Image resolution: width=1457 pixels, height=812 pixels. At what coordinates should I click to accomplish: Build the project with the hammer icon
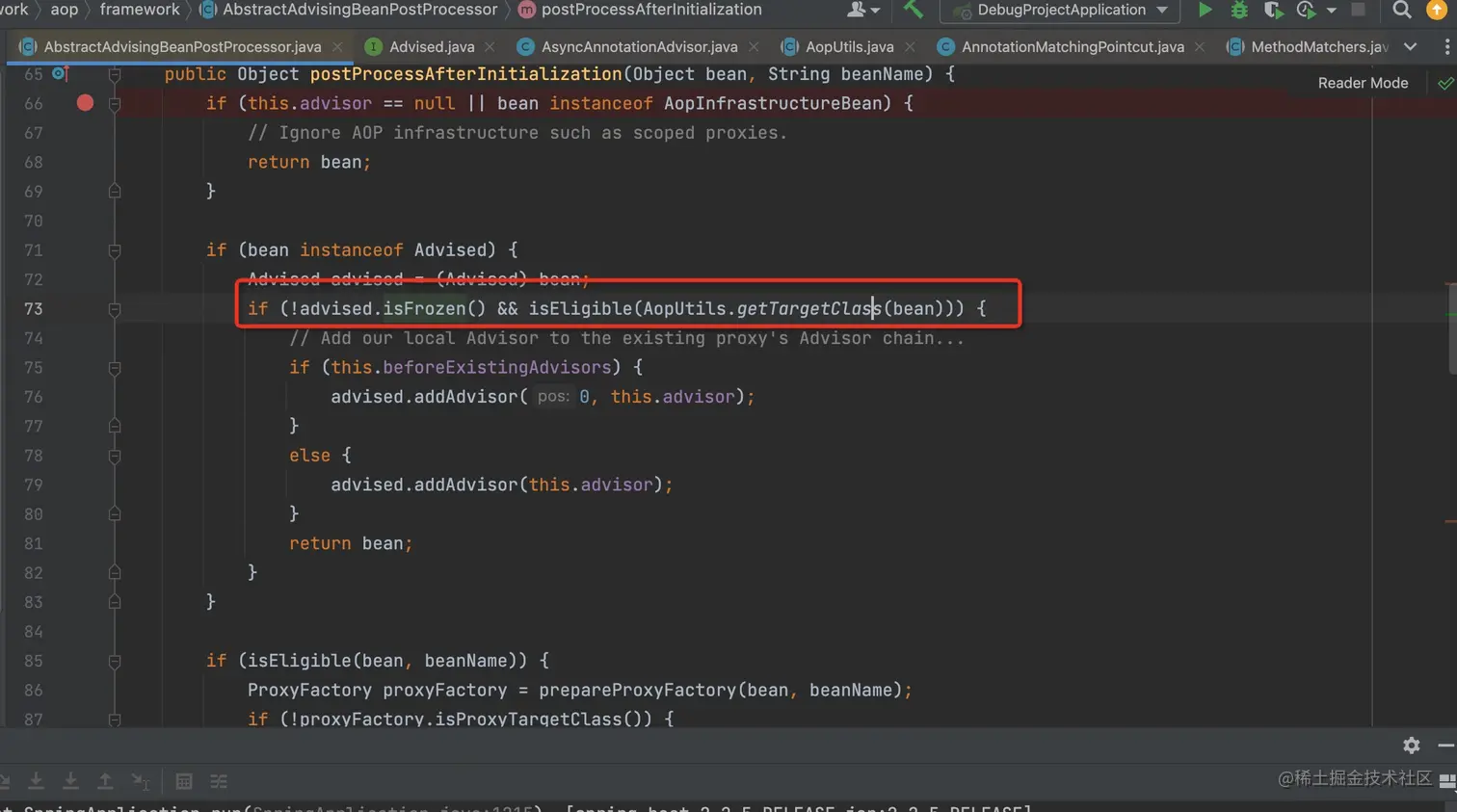pos(913,10)
